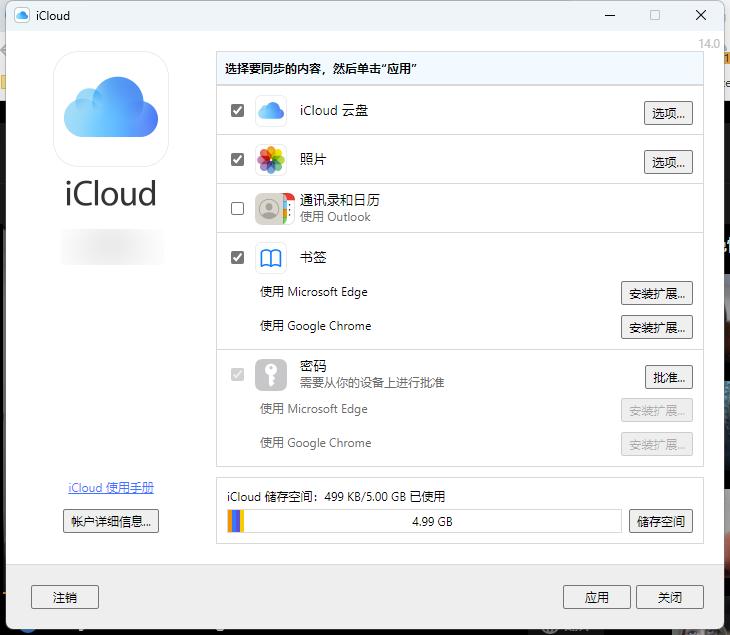Screen dimensions: 730x635
Task: Click the 选择要同步的内容 header text
Action: pyautogui.click(x=320, y=69)
